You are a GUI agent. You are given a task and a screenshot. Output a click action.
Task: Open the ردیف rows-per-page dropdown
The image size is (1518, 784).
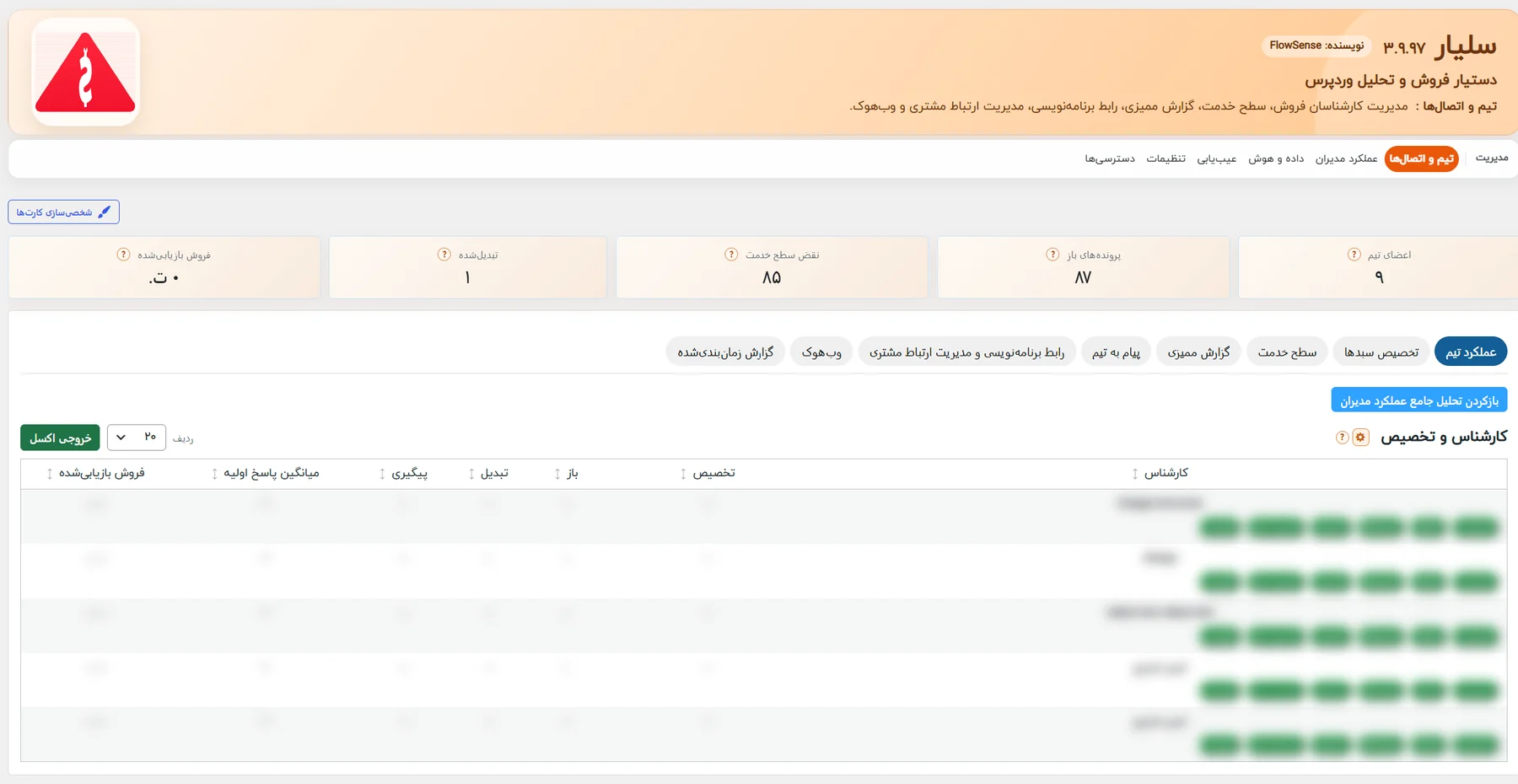click(x=137, y=438)
